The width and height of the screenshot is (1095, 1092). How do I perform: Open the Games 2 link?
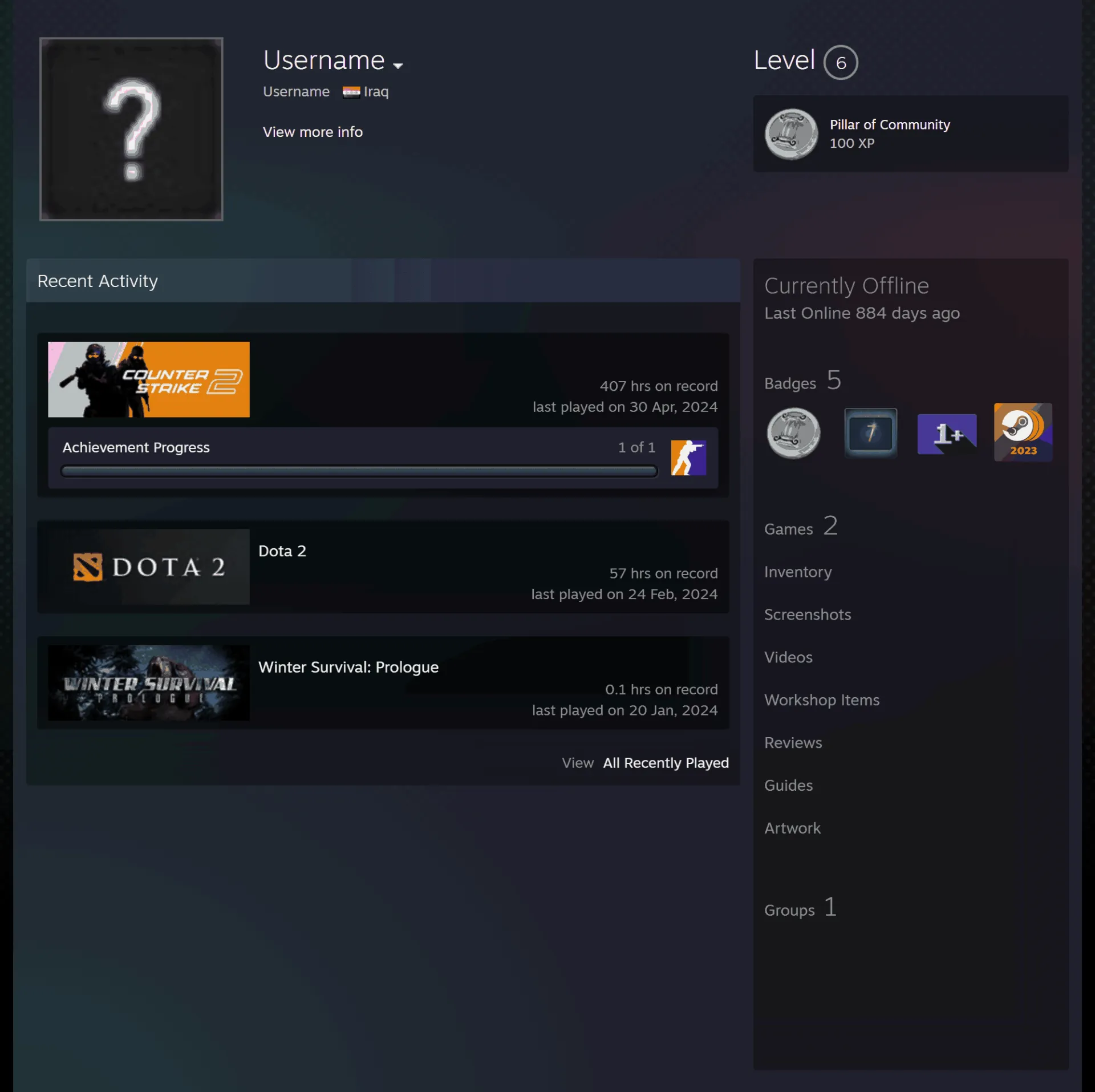pyautogui.click(x=801, y=526)
